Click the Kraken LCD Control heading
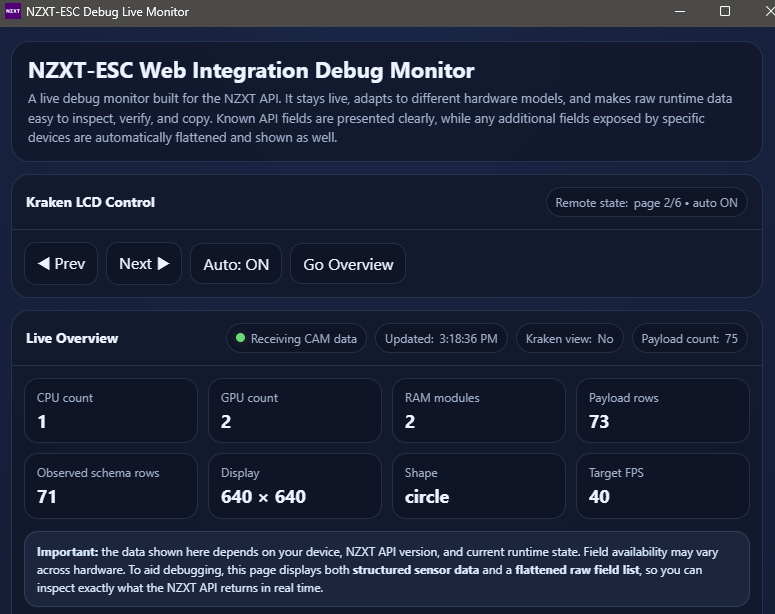The image size is (775, 614). (90, 202)
